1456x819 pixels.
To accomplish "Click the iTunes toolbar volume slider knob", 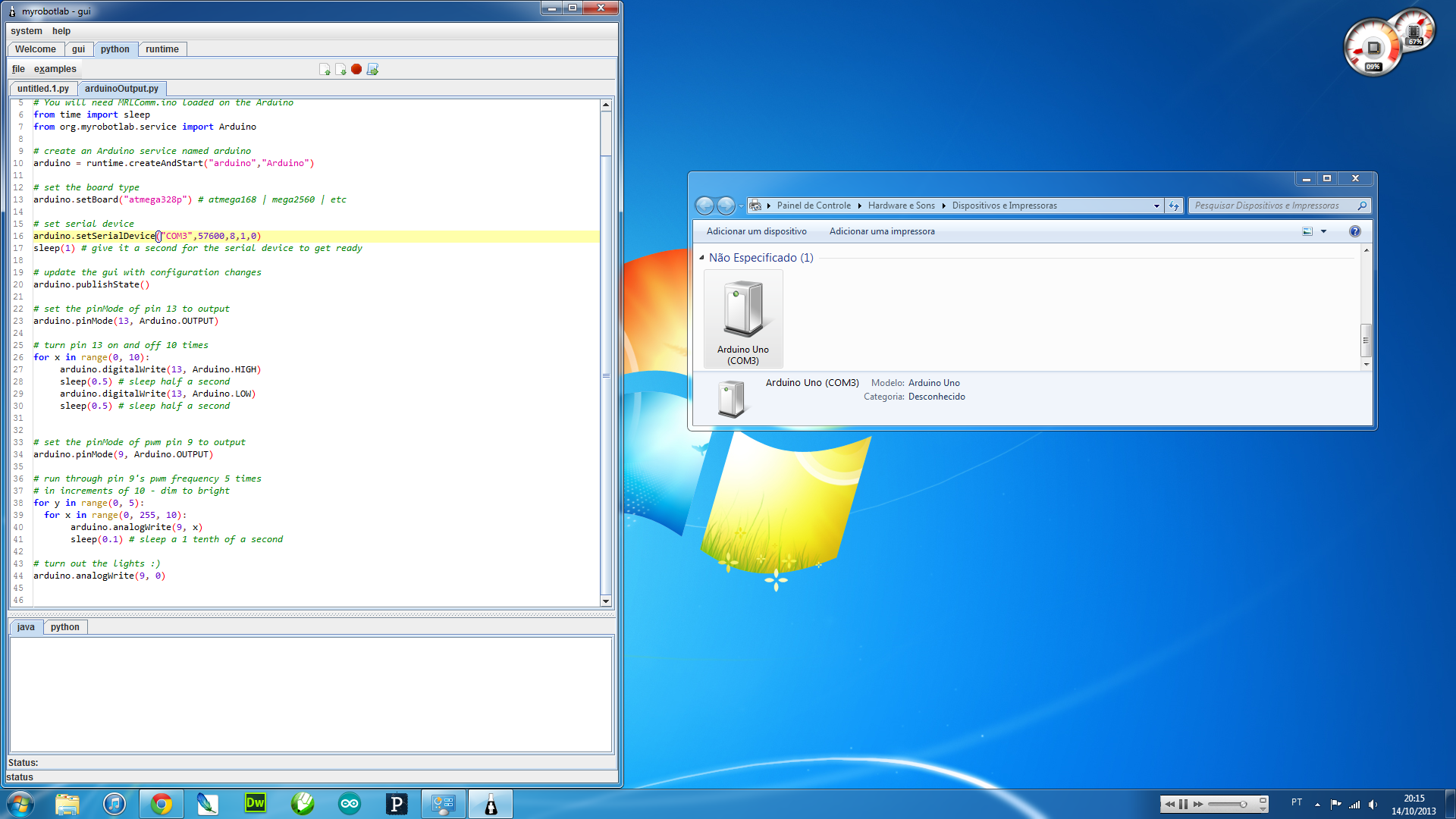I will (x=1243, y=804).
